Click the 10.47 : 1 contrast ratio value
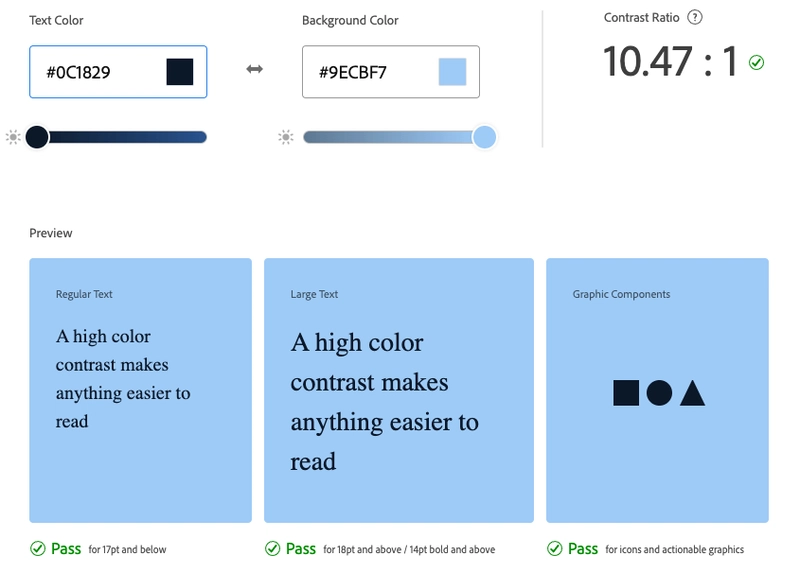The height and width of the screenshot is (573, 800). [x=670, y=62]
